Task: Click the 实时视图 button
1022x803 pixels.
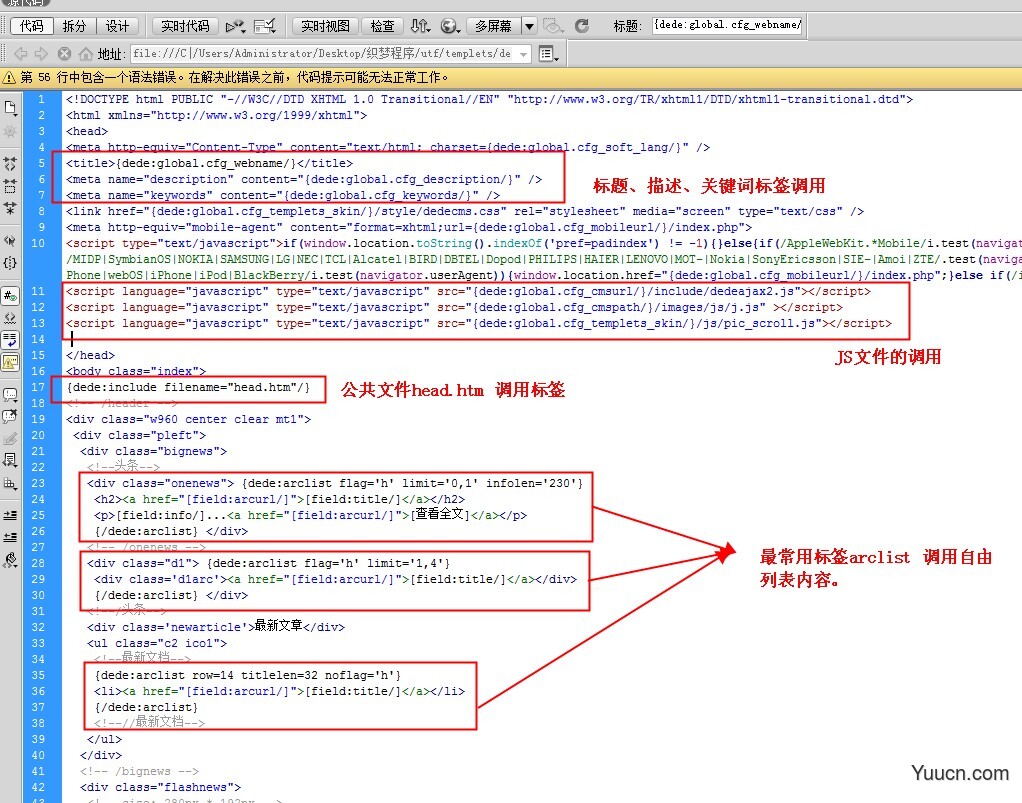Action: coord(325,26)
